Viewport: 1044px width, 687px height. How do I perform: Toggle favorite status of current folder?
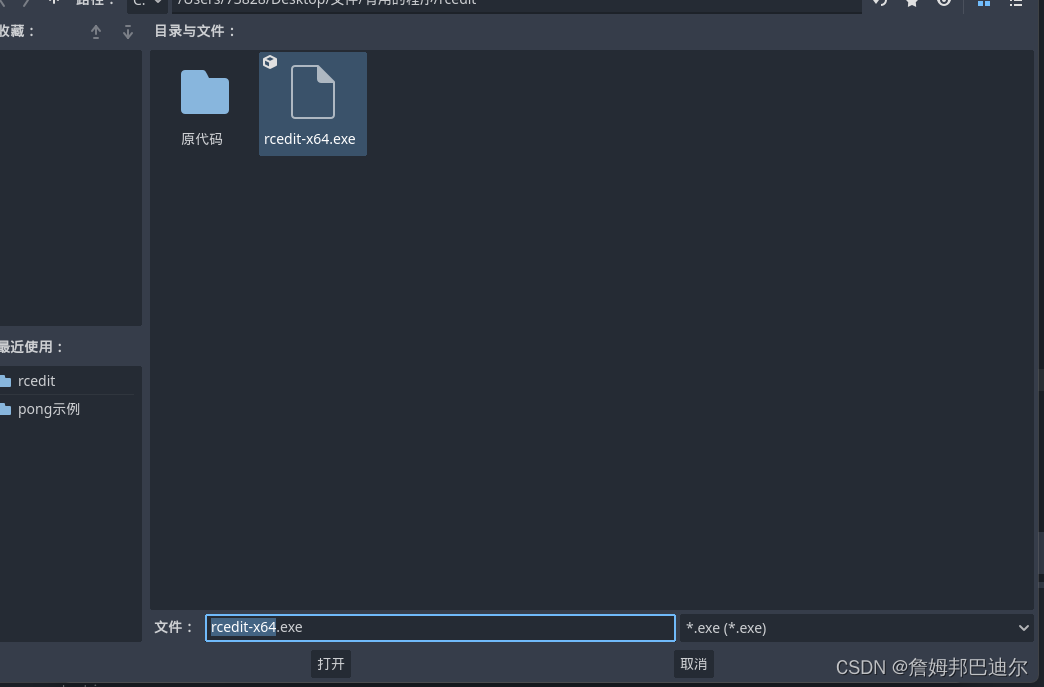(911, 3)
